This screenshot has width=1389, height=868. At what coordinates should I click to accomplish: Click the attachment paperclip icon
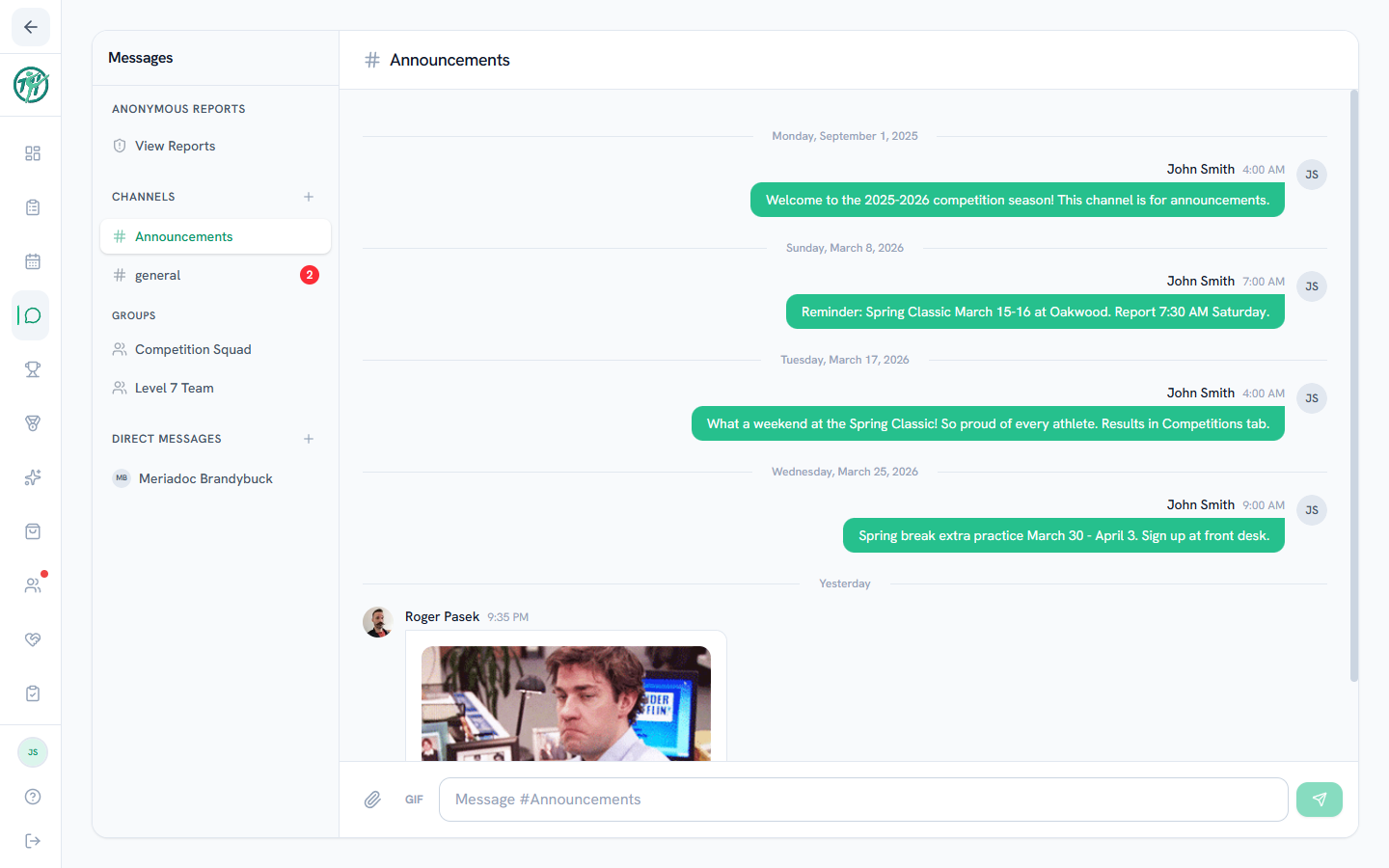click(x=372, y=800)
